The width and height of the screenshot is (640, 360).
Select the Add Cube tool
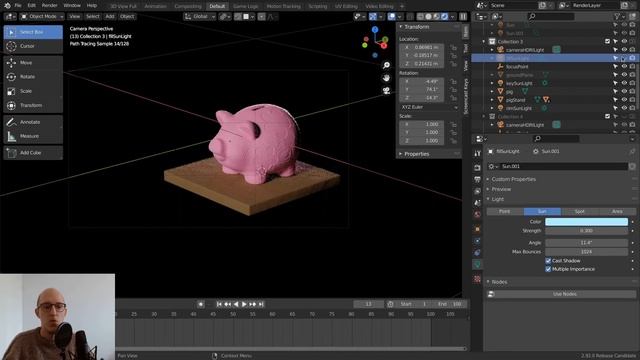33,153
